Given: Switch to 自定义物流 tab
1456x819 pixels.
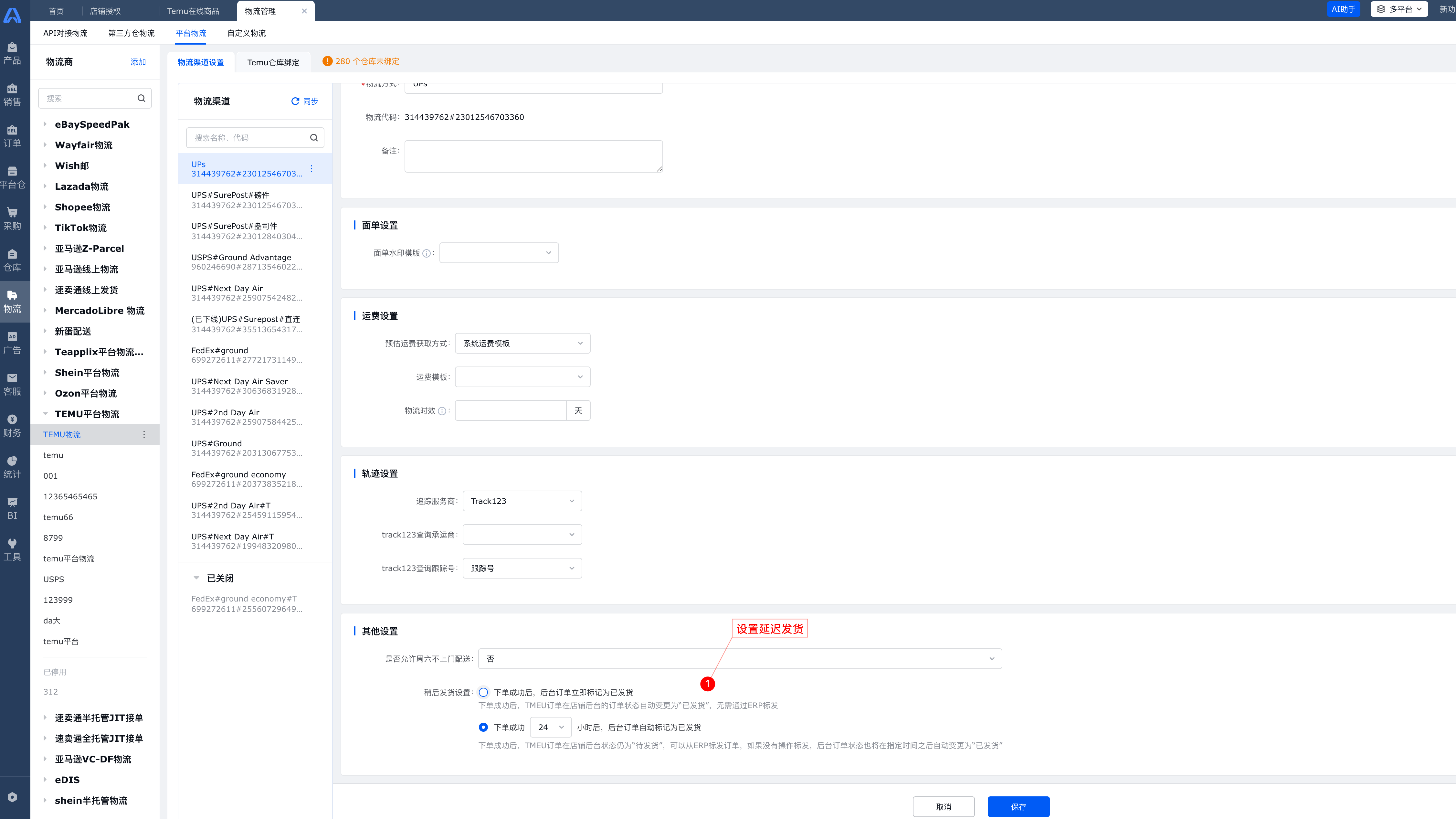Looking at the screenshot, I should (247, 33).
